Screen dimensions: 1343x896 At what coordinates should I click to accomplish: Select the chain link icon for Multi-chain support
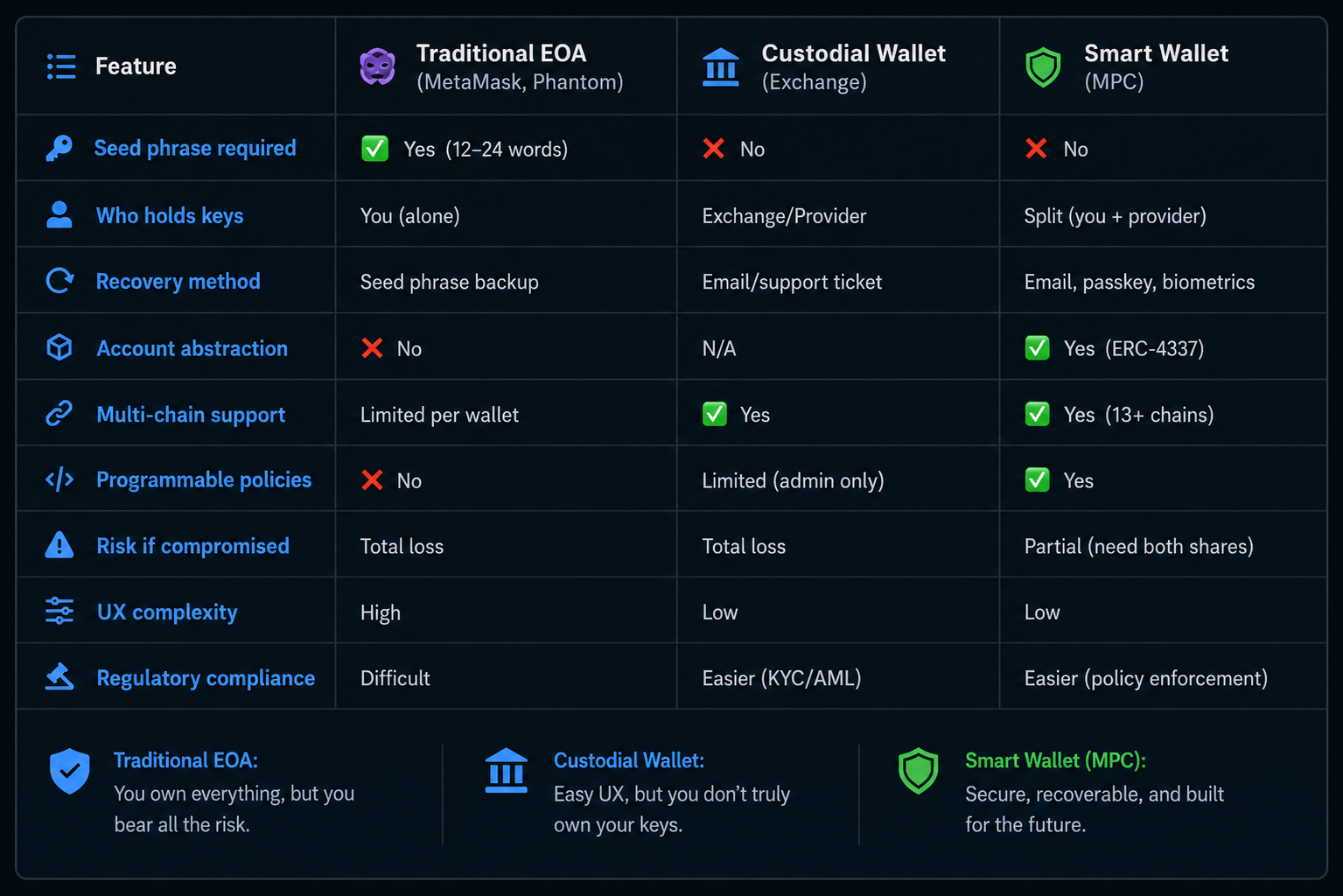pyautogui.click(x=59, y=413)
